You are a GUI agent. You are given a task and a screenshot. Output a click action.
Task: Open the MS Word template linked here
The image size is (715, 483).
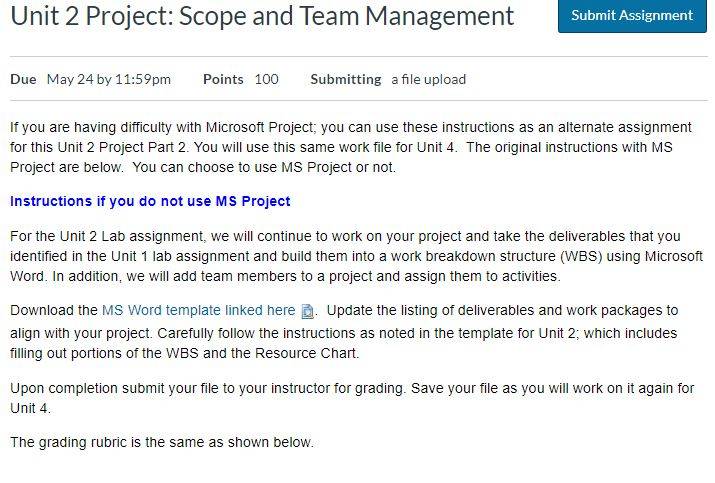(198, 311)
